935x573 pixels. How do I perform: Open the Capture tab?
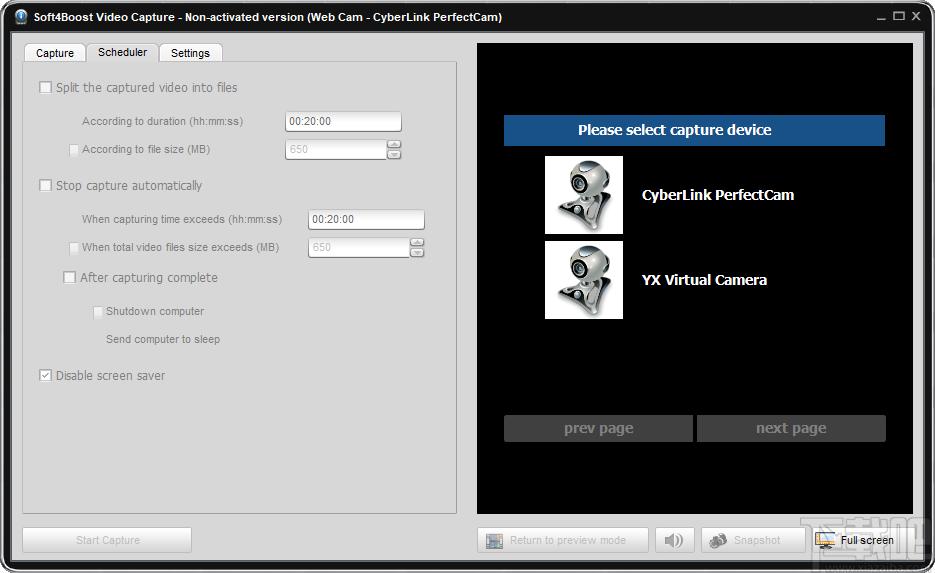[x=54, y=53]
